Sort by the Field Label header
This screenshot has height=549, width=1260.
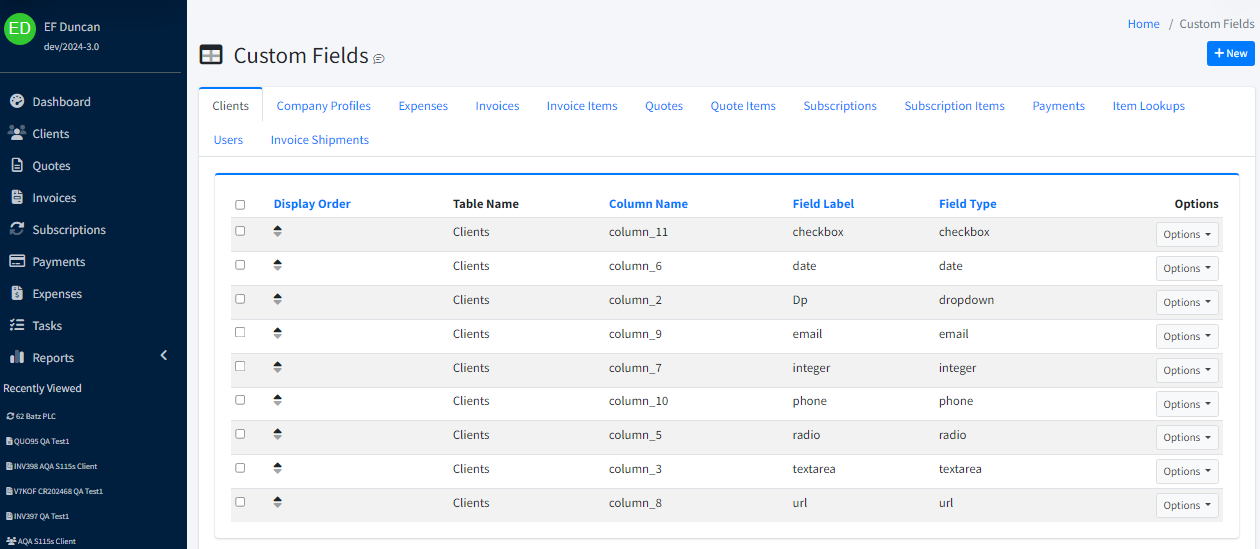click(823, 204)
